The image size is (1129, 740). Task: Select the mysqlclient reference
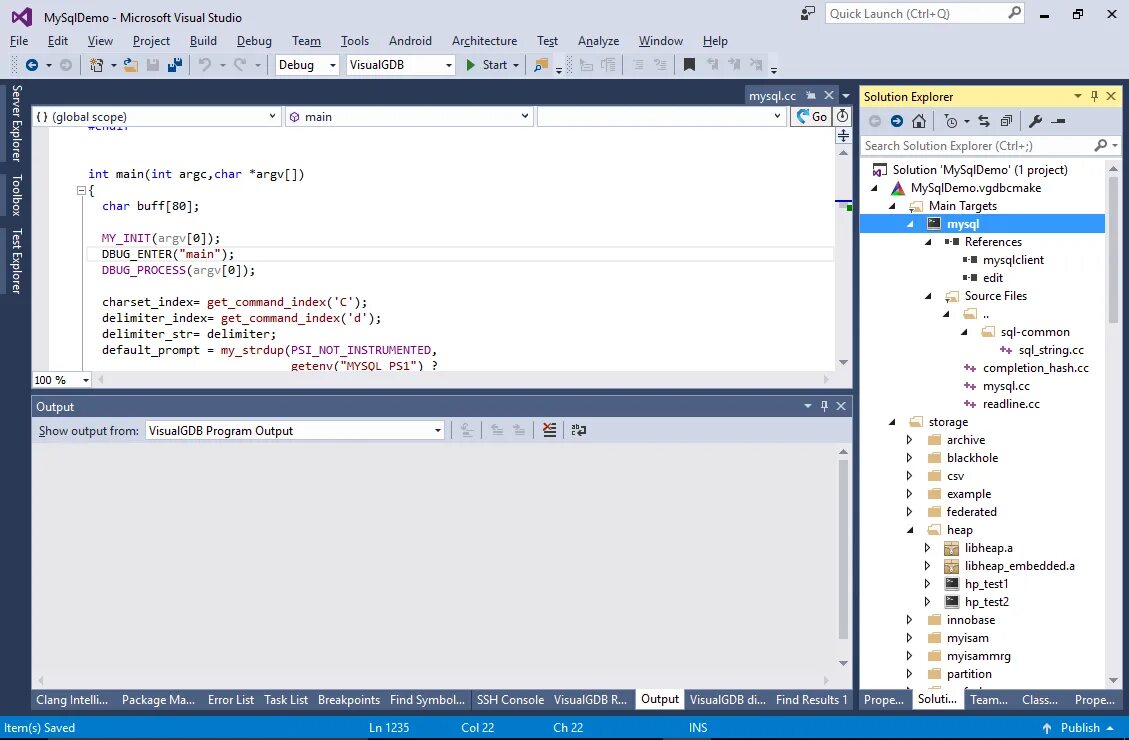[x=1013, y=260]
